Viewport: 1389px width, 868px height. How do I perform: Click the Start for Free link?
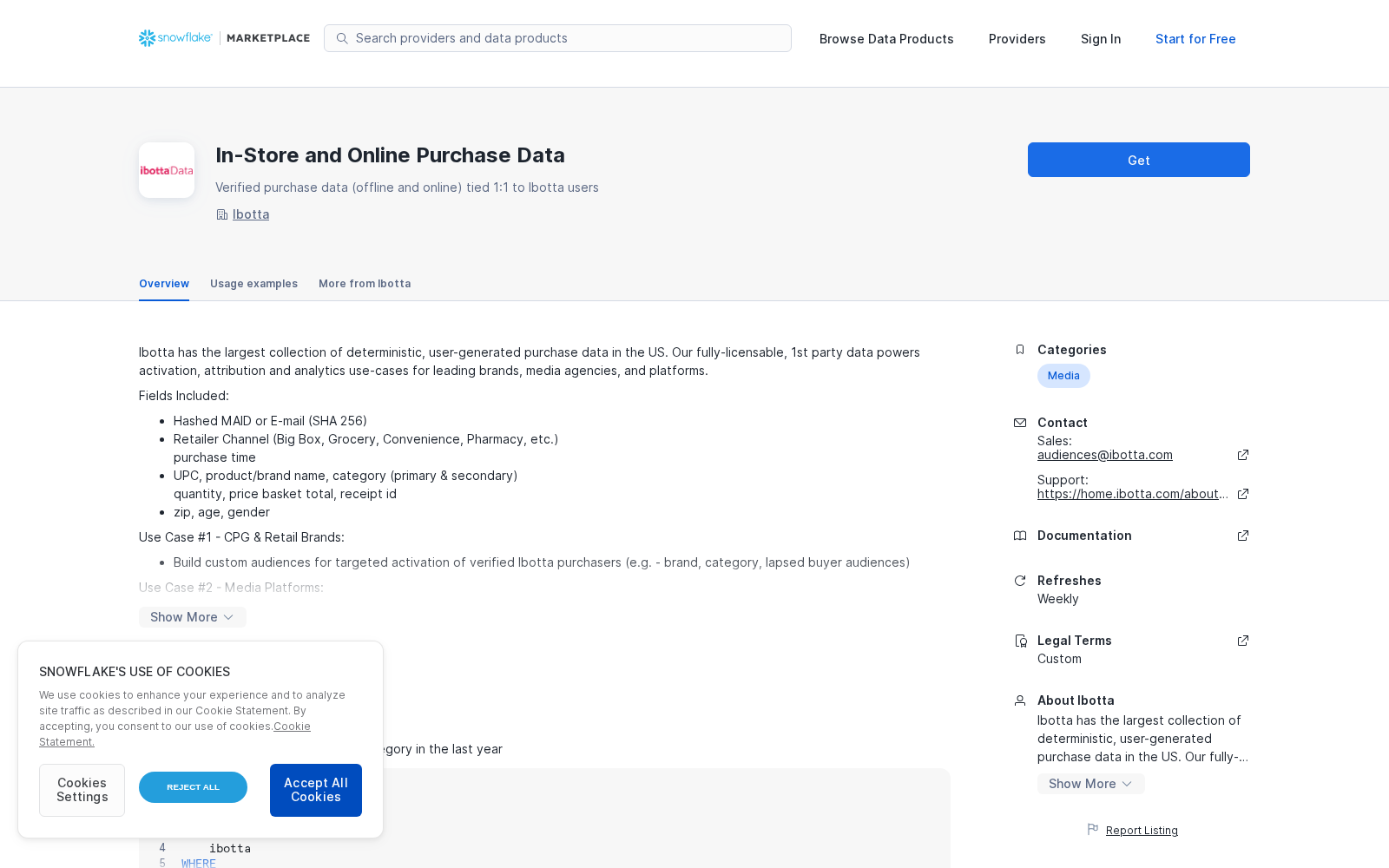pos(1195,39)
